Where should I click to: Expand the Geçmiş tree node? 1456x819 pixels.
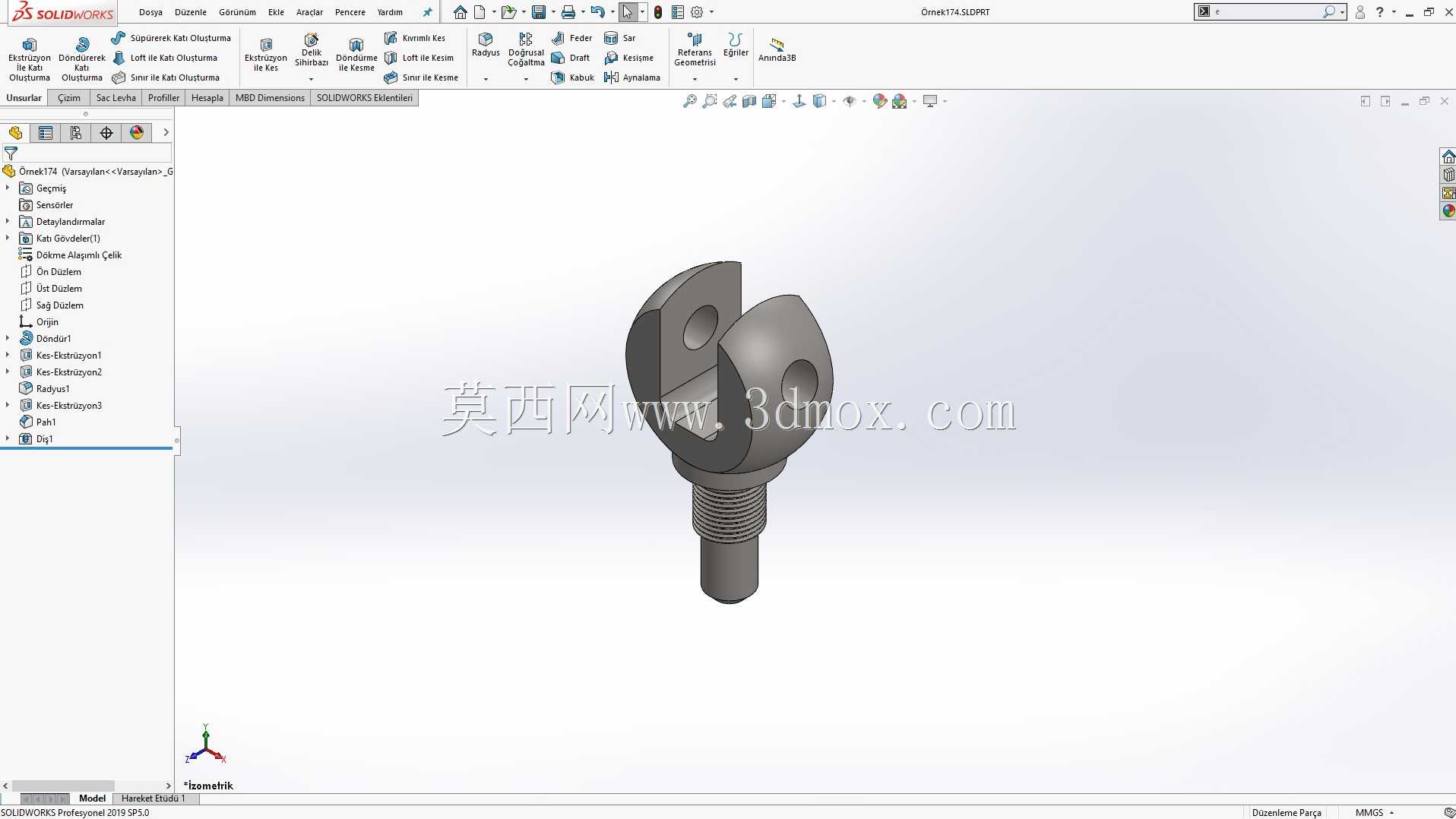pyautogui.click(x=8, y=188)
